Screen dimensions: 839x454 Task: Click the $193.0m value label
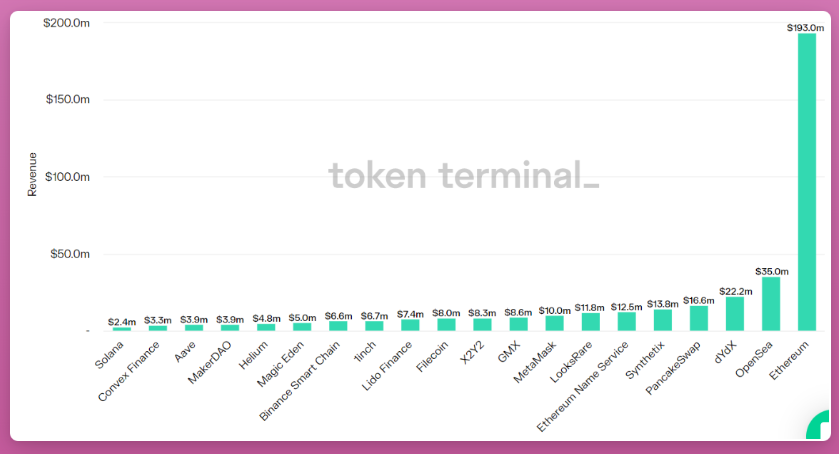[805, 28]
